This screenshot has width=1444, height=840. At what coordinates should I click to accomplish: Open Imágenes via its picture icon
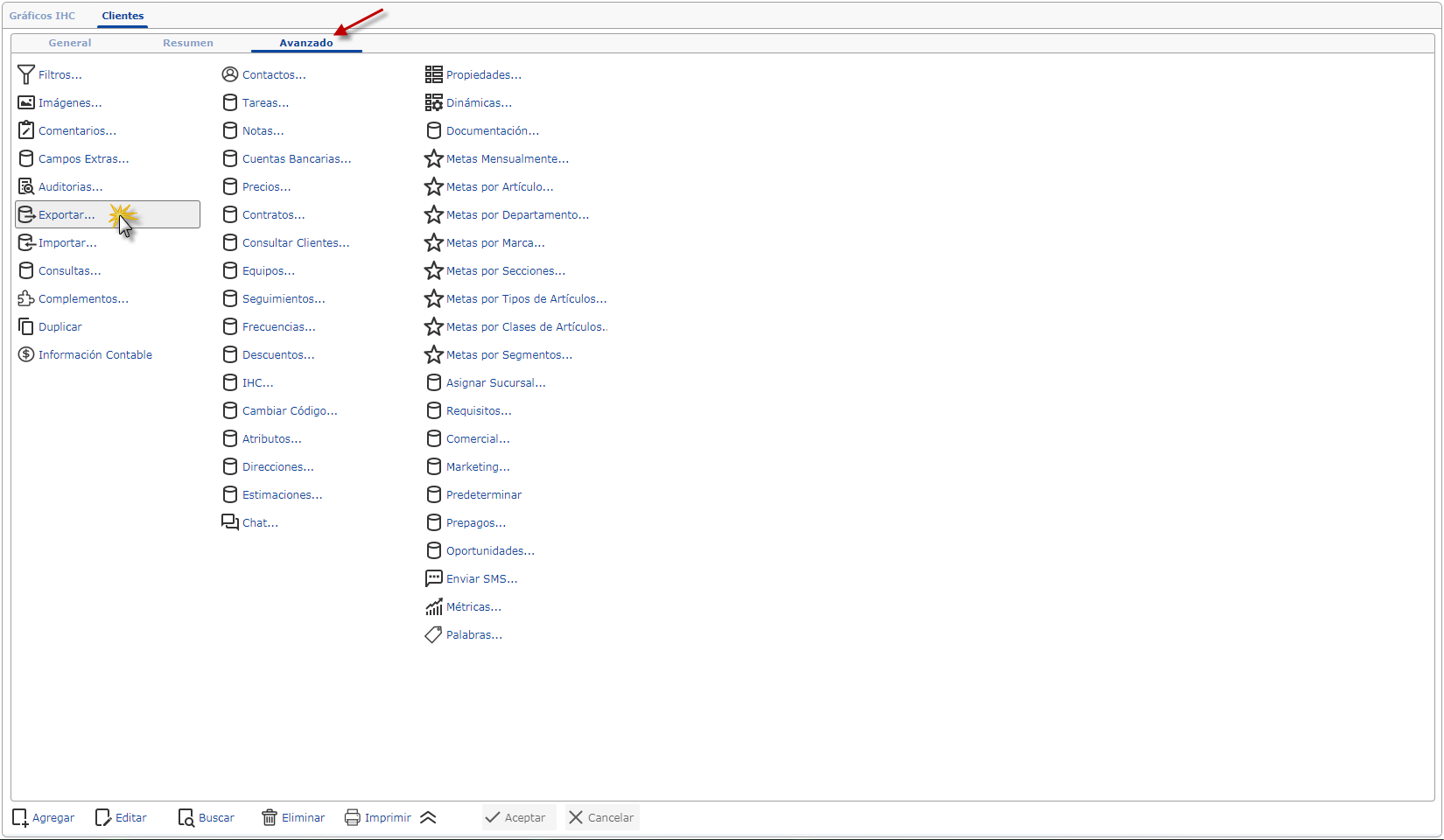coord(26,103)
